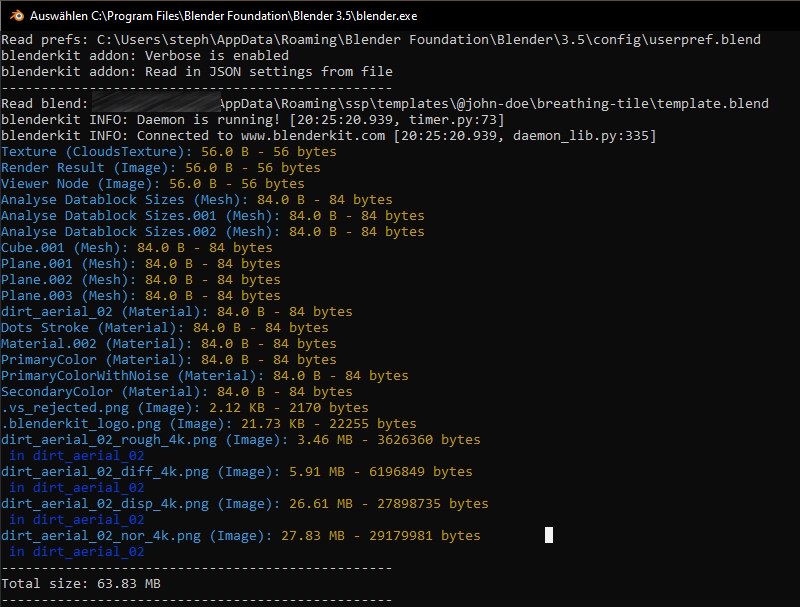This screenshot has width=800, height=607.
Task: Click the console window title text
Action: pyautogui.click(x=223, y=16)
